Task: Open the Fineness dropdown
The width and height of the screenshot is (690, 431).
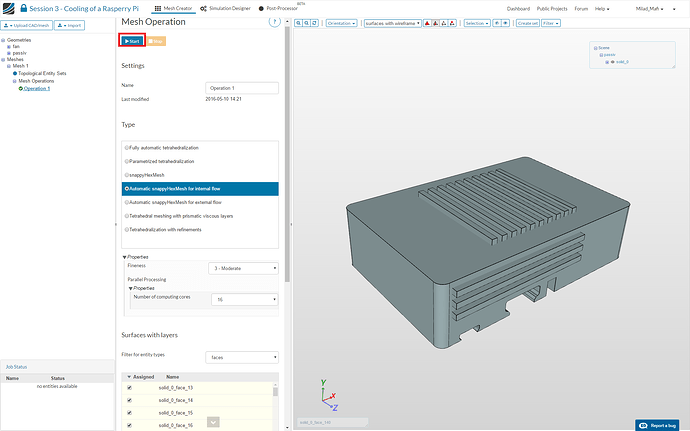Action: (243, 268)
